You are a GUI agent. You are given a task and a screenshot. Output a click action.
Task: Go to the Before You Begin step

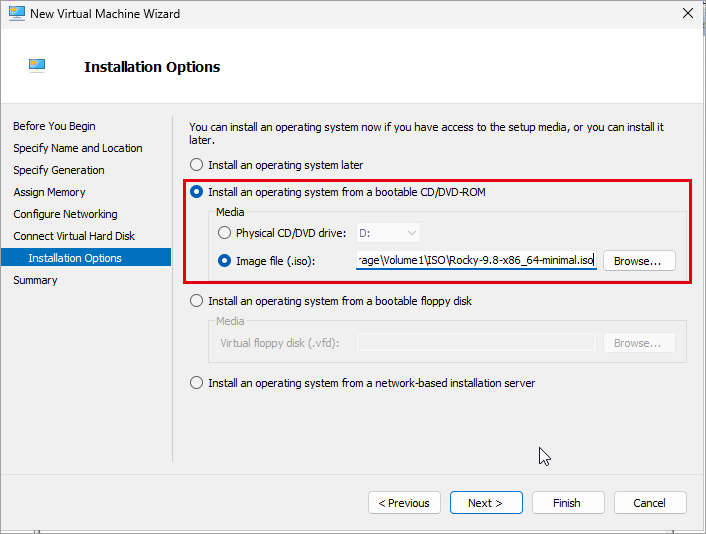(x=54, y=126)
